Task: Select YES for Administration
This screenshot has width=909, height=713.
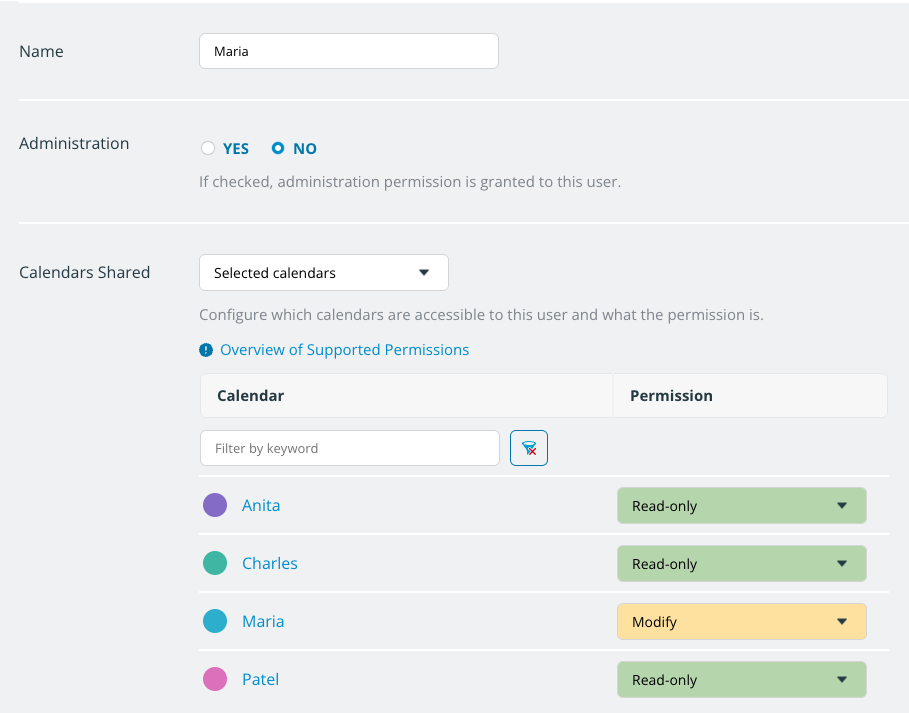Action: click(x=208, y=148)
